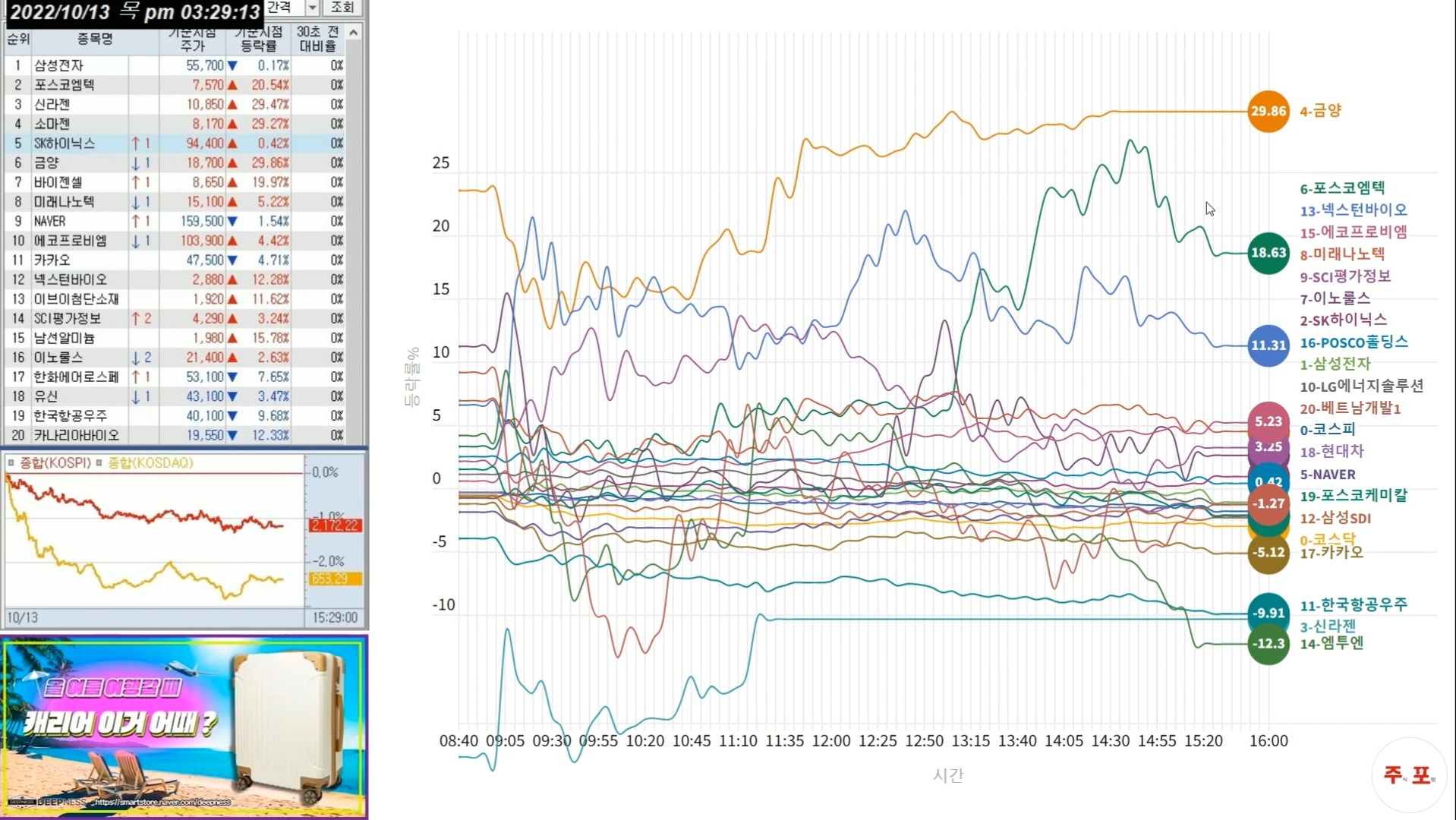Toggle the 16-POSCO홀딩스 legend label
Screen dimensions: 1456x820
click(x=1354, y=342)
